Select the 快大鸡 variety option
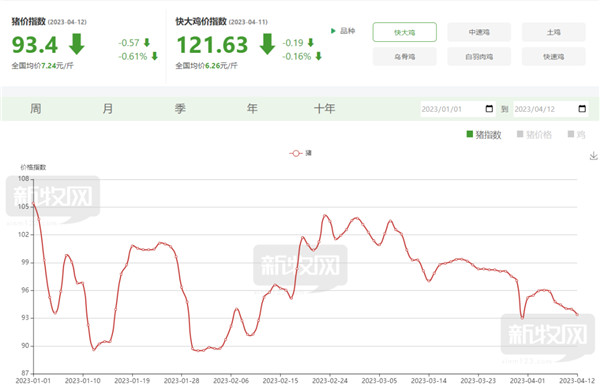Screen dimensions: 600x392 click(404, 32)
